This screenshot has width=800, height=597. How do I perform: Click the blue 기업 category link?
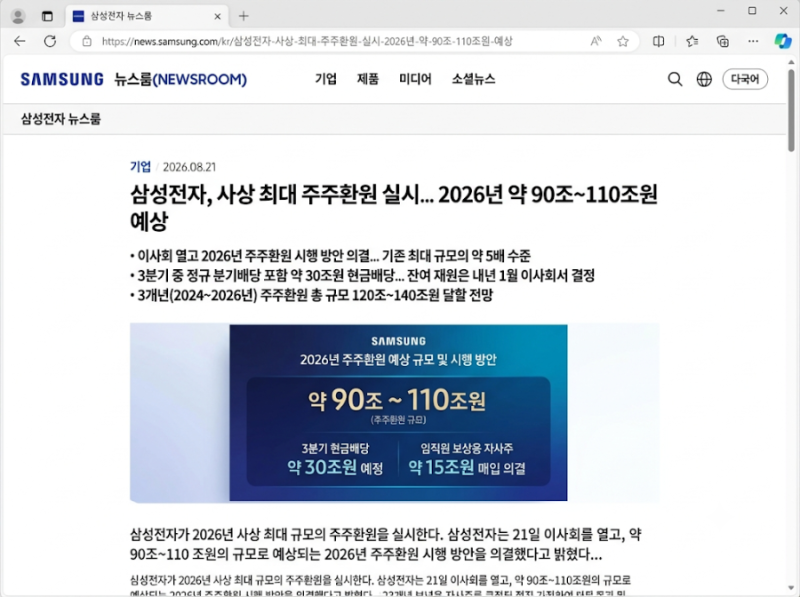140,167
